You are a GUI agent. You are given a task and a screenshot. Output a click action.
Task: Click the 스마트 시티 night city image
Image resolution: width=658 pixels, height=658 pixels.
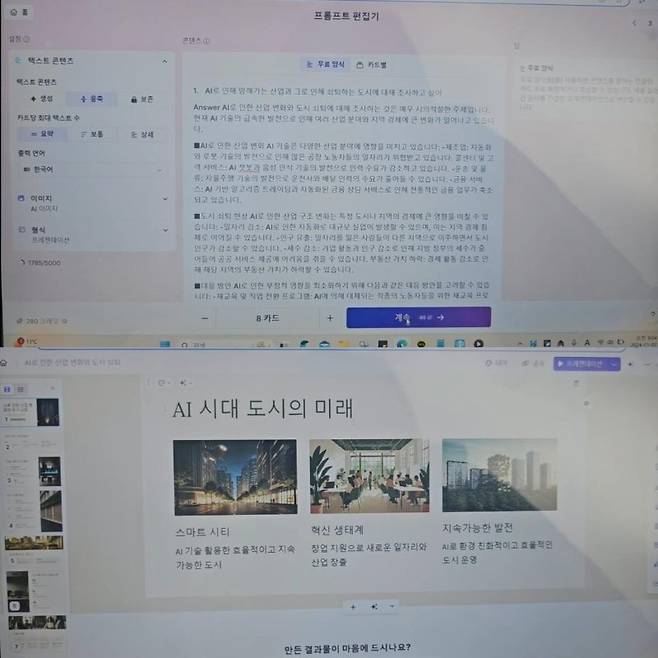235,477
